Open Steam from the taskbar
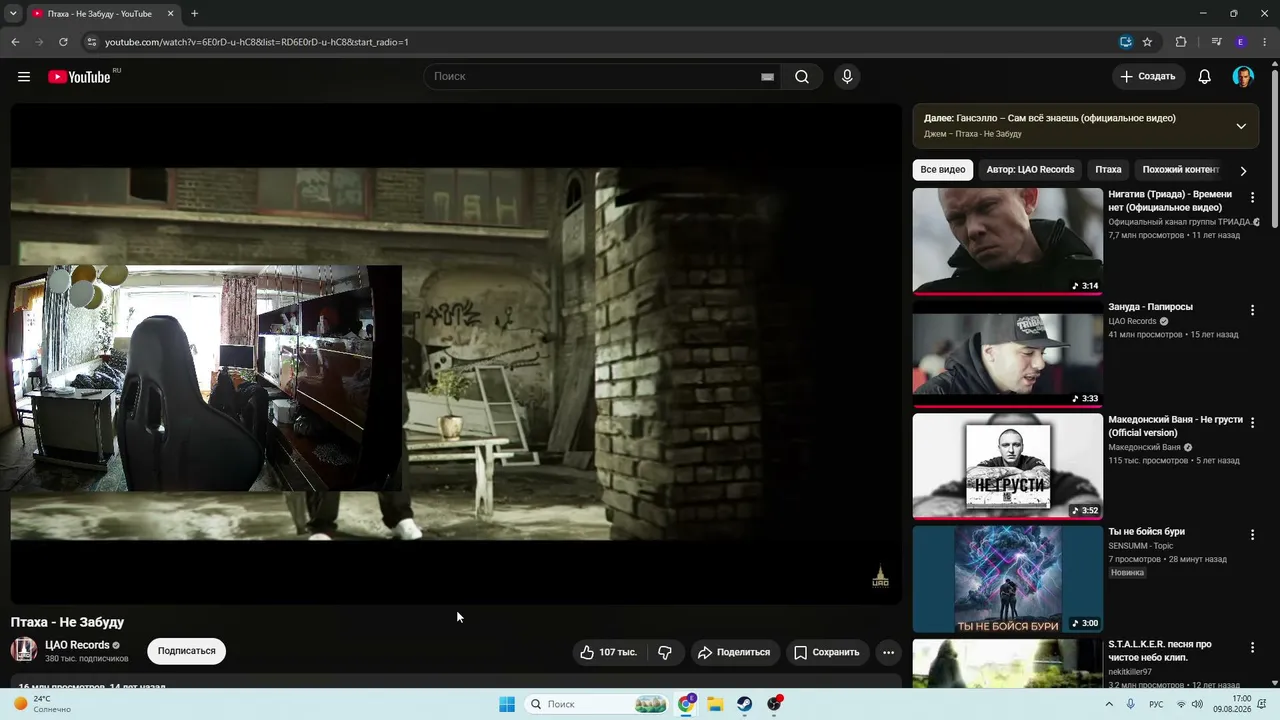1280x720 pixels. tap(745, 704)
